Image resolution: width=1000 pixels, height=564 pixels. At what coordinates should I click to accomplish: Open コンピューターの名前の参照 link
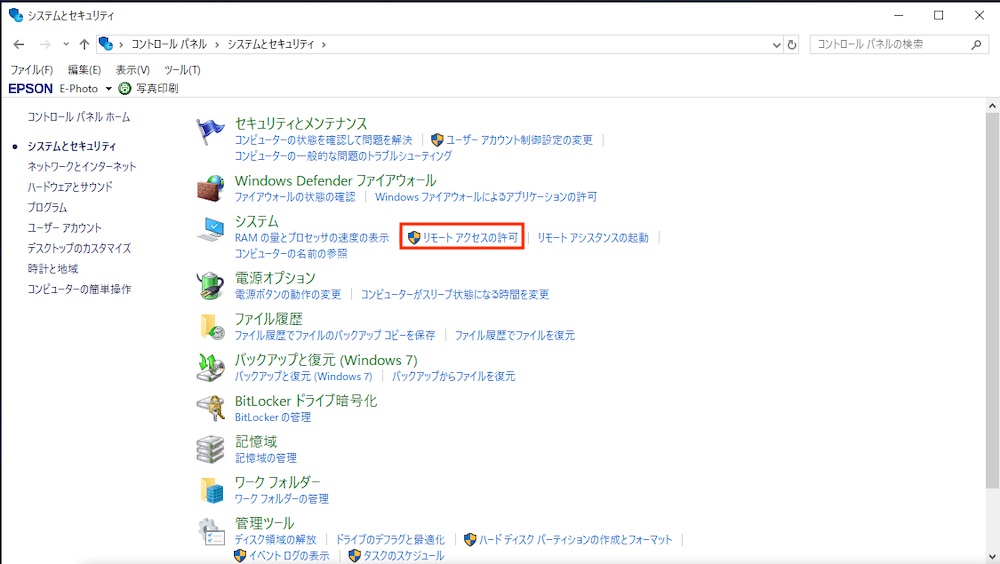pyautogui.click(x=291, y=253)
